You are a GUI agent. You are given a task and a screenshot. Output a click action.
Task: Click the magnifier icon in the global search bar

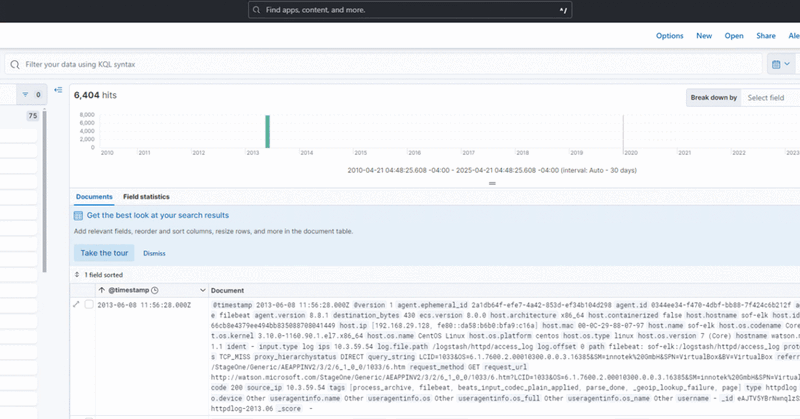point(256,10)
